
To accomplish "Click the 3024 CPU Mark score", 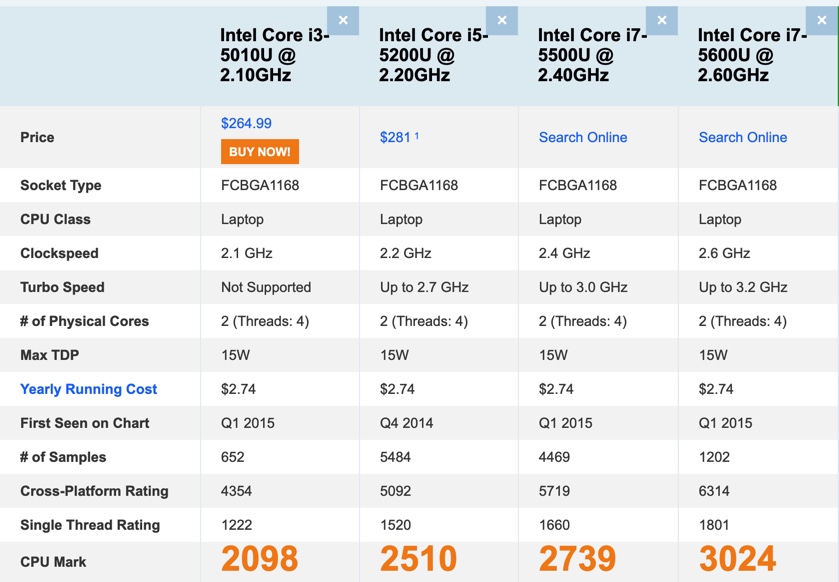I will point(738,560).
